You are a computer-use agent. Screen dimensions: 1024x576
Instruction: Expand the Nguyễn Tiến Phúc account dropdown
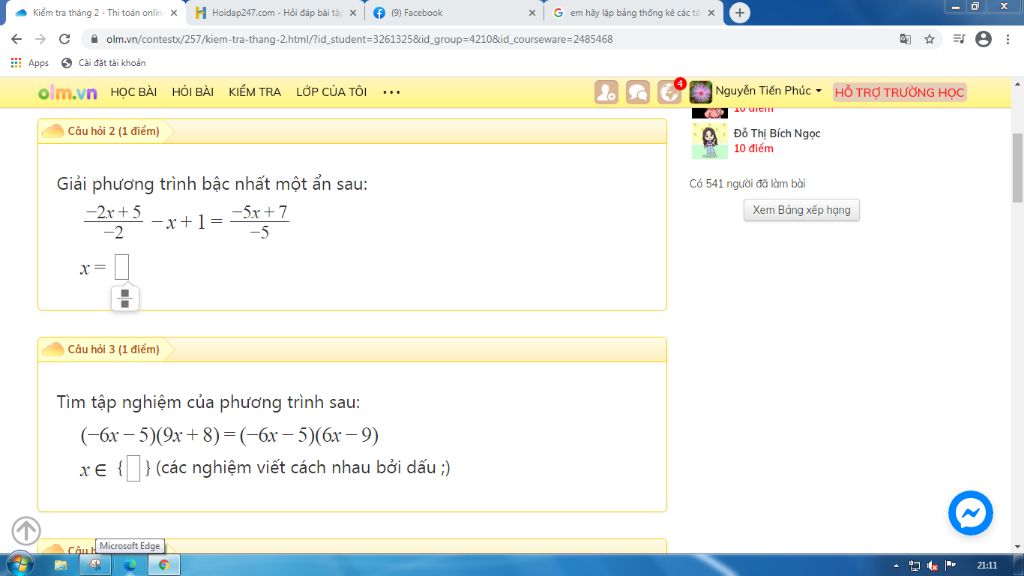[x=768, y=91]
